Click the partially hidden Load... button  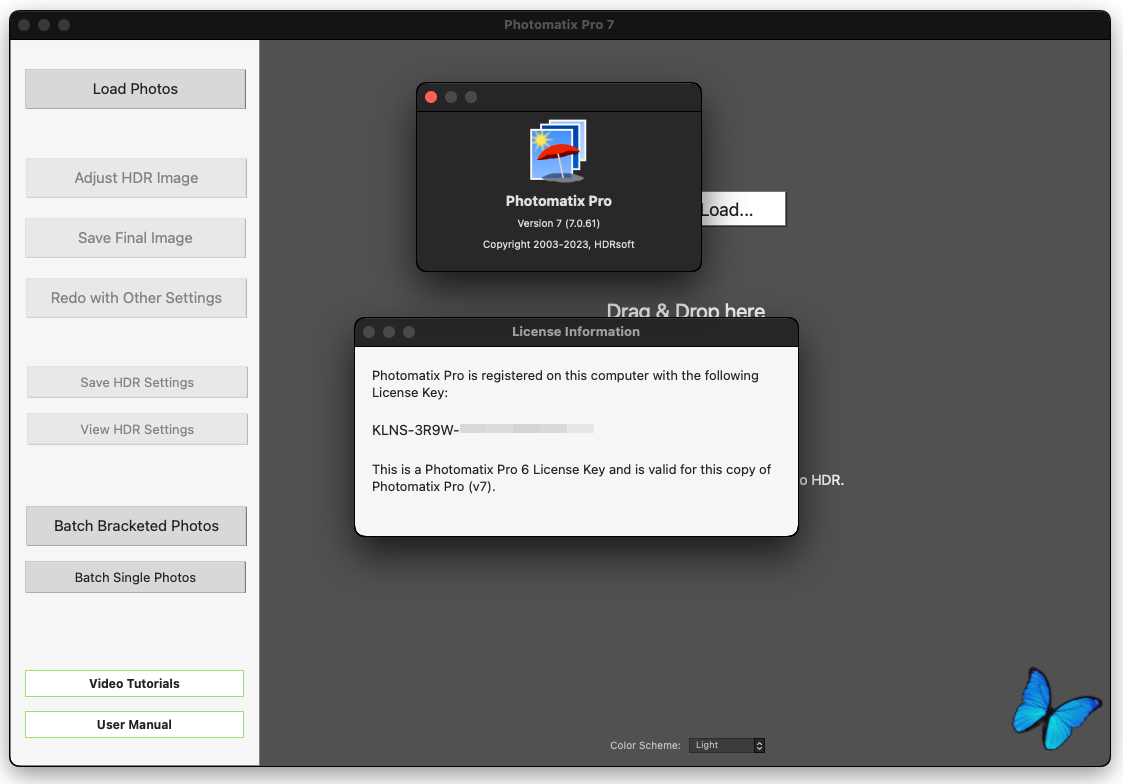coord(743,209)
